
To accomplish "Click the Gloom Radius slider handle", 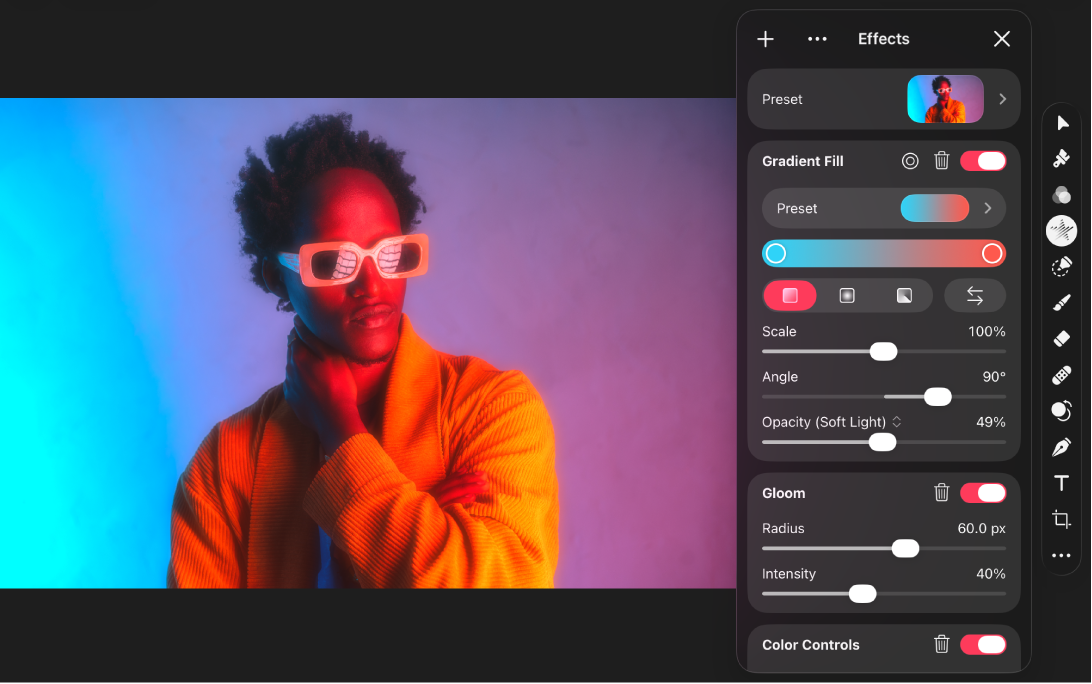I will pos(905,548).
